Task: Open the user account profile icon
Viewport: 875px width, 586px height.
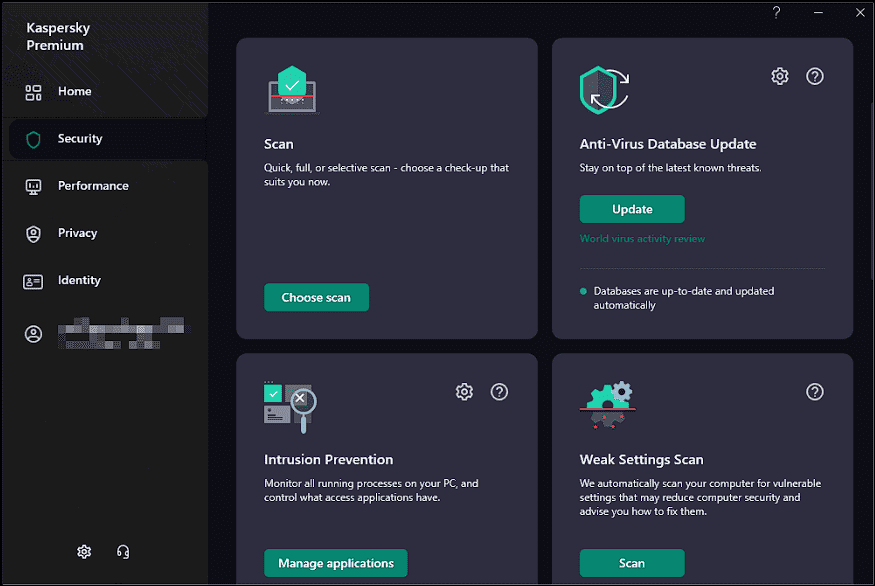Action: [x=33, y=334]
